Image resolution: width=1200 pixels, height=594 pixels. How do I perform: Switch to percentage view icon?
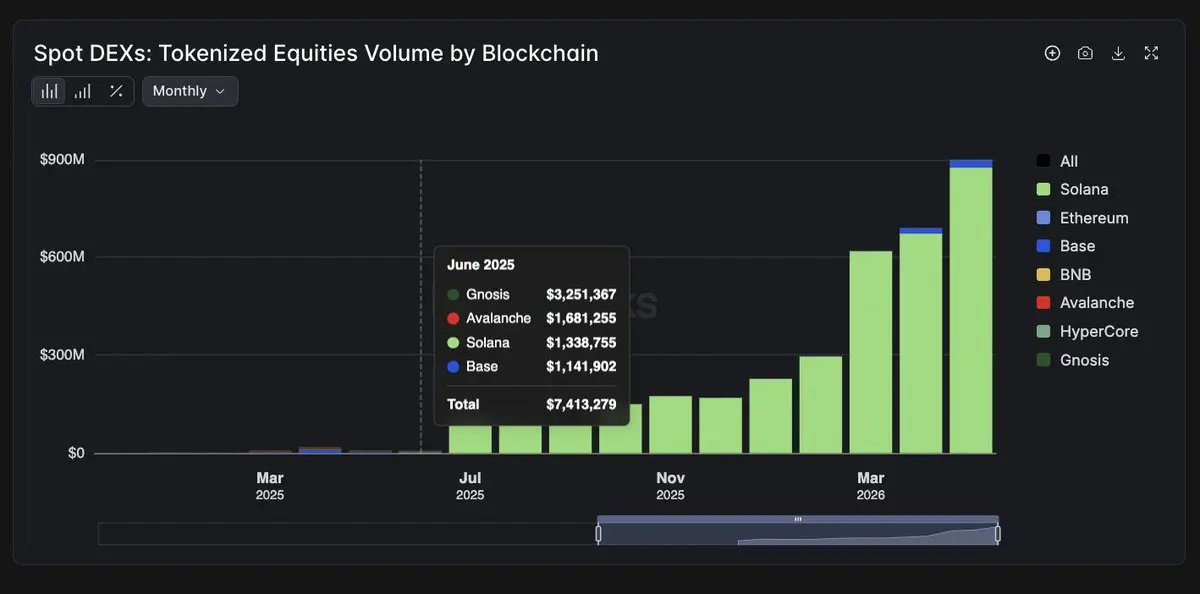point(116,91)
